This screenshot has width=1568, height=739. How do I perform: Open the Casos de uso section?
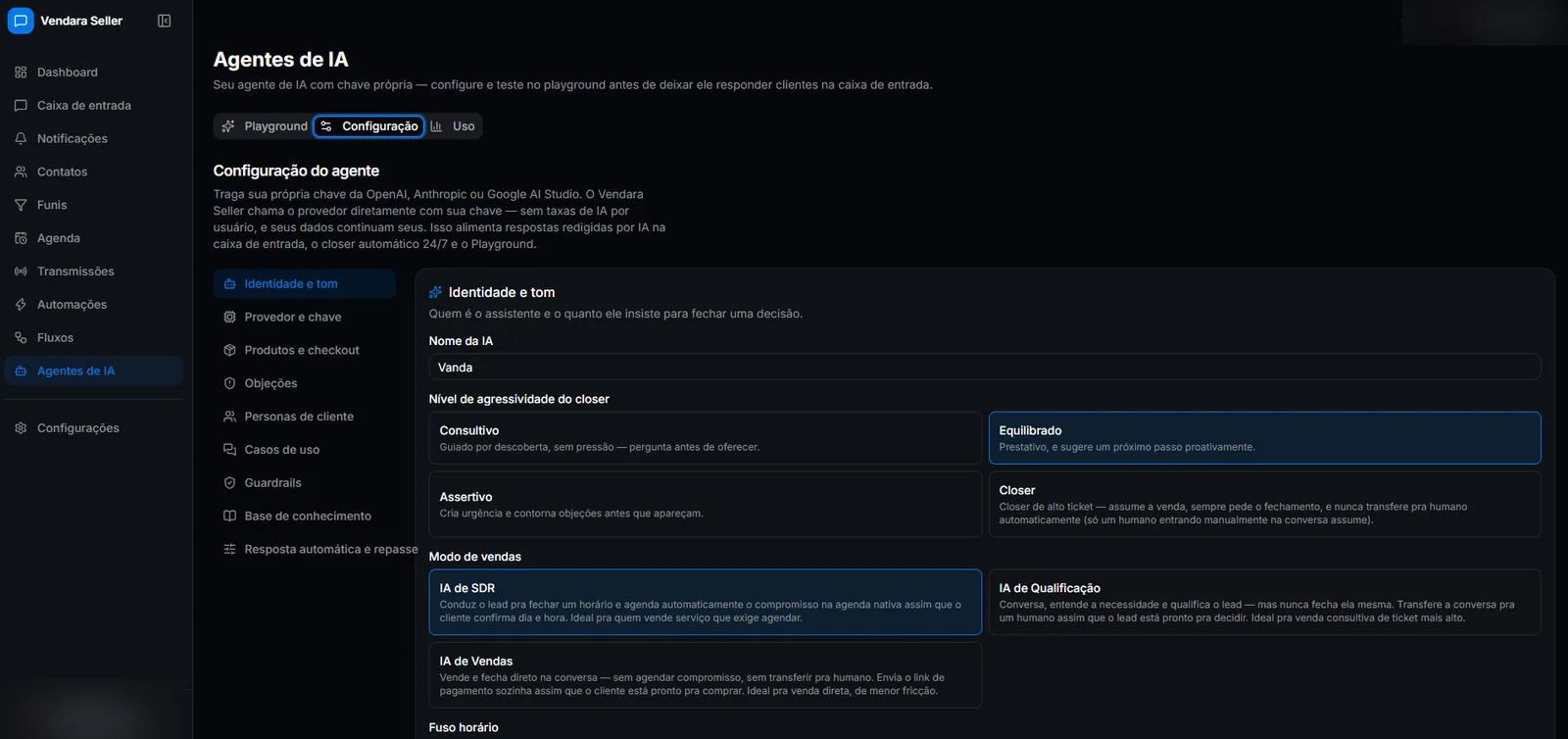click(x=305, y=450)
